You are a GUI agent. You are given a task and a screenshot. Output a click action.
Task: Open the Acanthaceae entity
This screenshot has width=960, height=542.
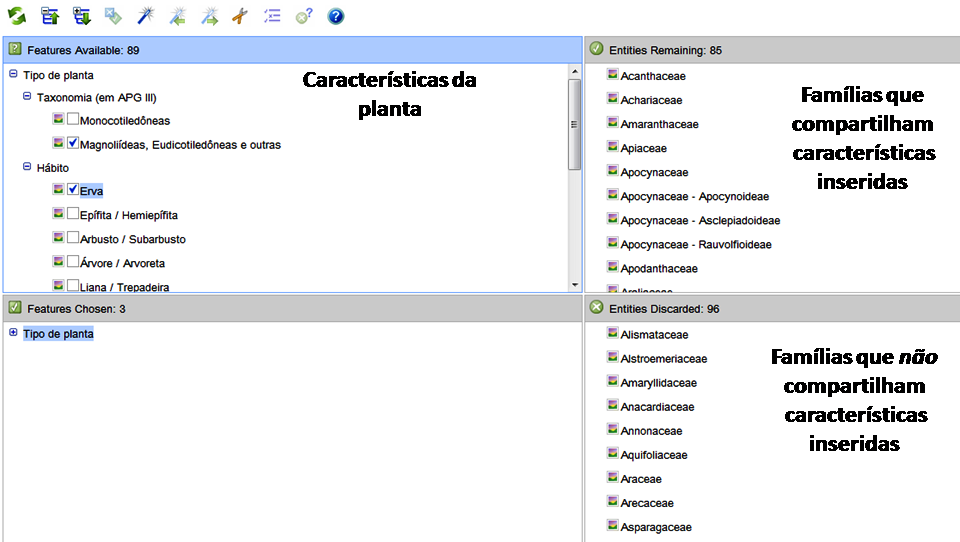coord(653,76)
